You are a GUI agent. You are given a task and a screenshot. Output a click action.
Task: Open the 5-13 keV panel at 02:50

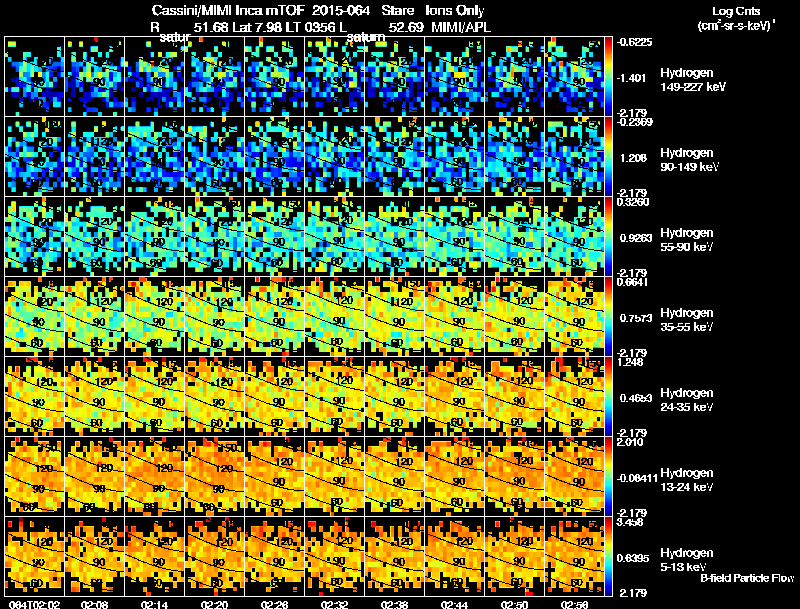coord(514,556)
